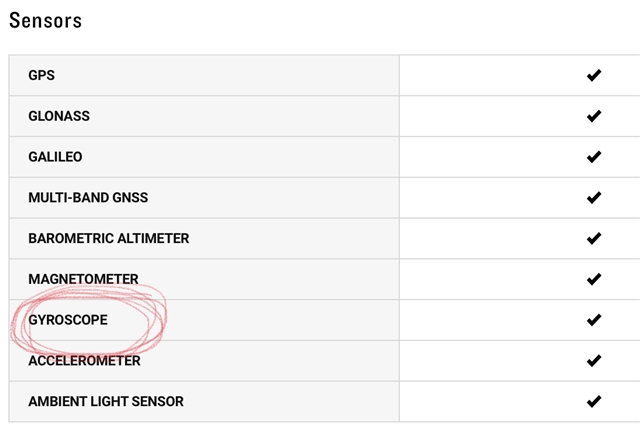Select the MAGNETOMETER label
The height and width of the screenshot is (431, 640).
tap(83, 279)
